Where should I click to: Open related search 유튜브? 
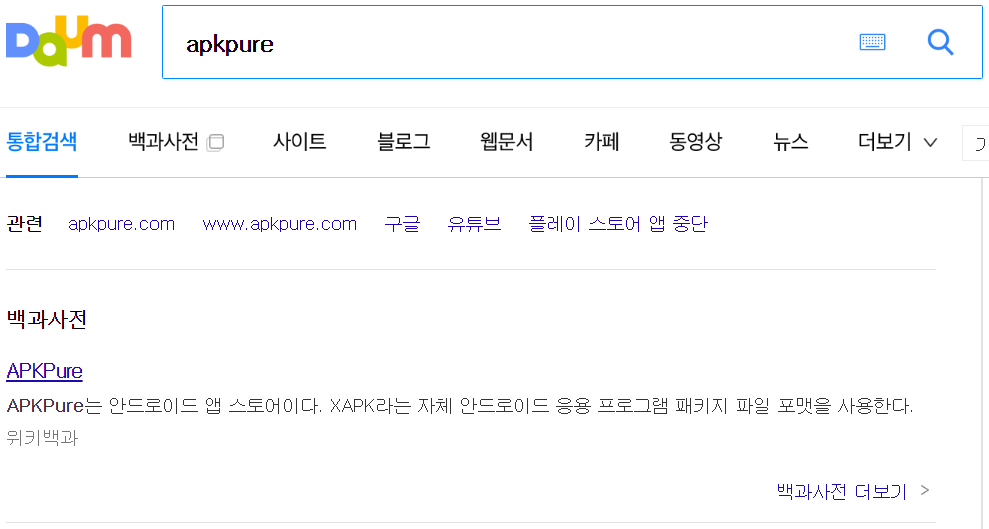point(474,224)
